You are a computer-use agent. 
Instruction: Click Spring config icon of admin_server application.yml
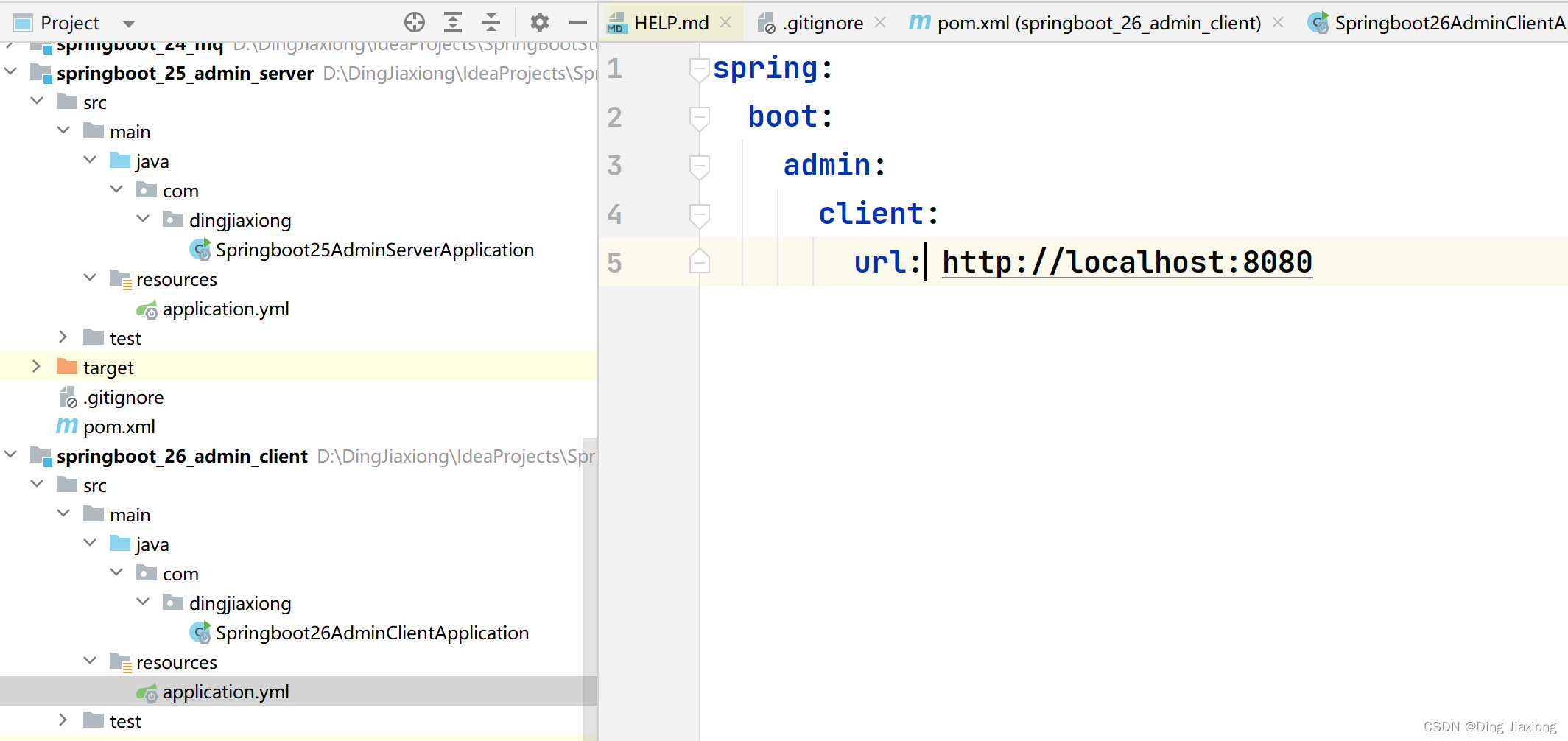pyautogui.click(x=147, y=309)
